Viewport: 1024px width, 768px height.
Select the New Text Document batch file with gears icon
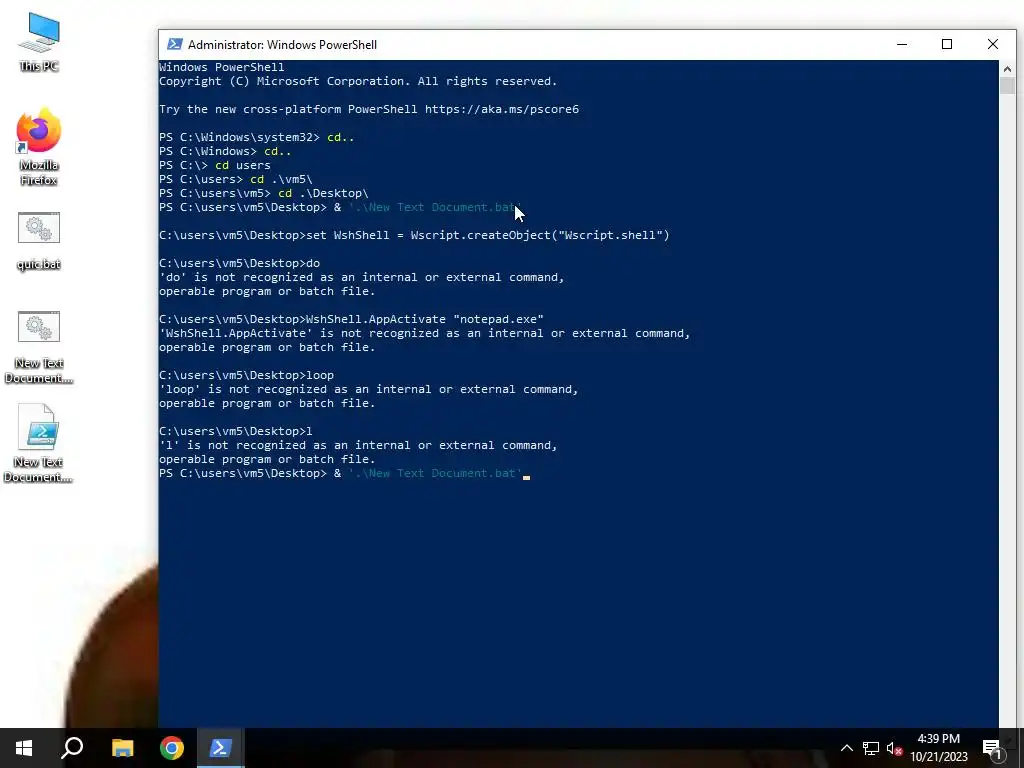pos(39,347)
